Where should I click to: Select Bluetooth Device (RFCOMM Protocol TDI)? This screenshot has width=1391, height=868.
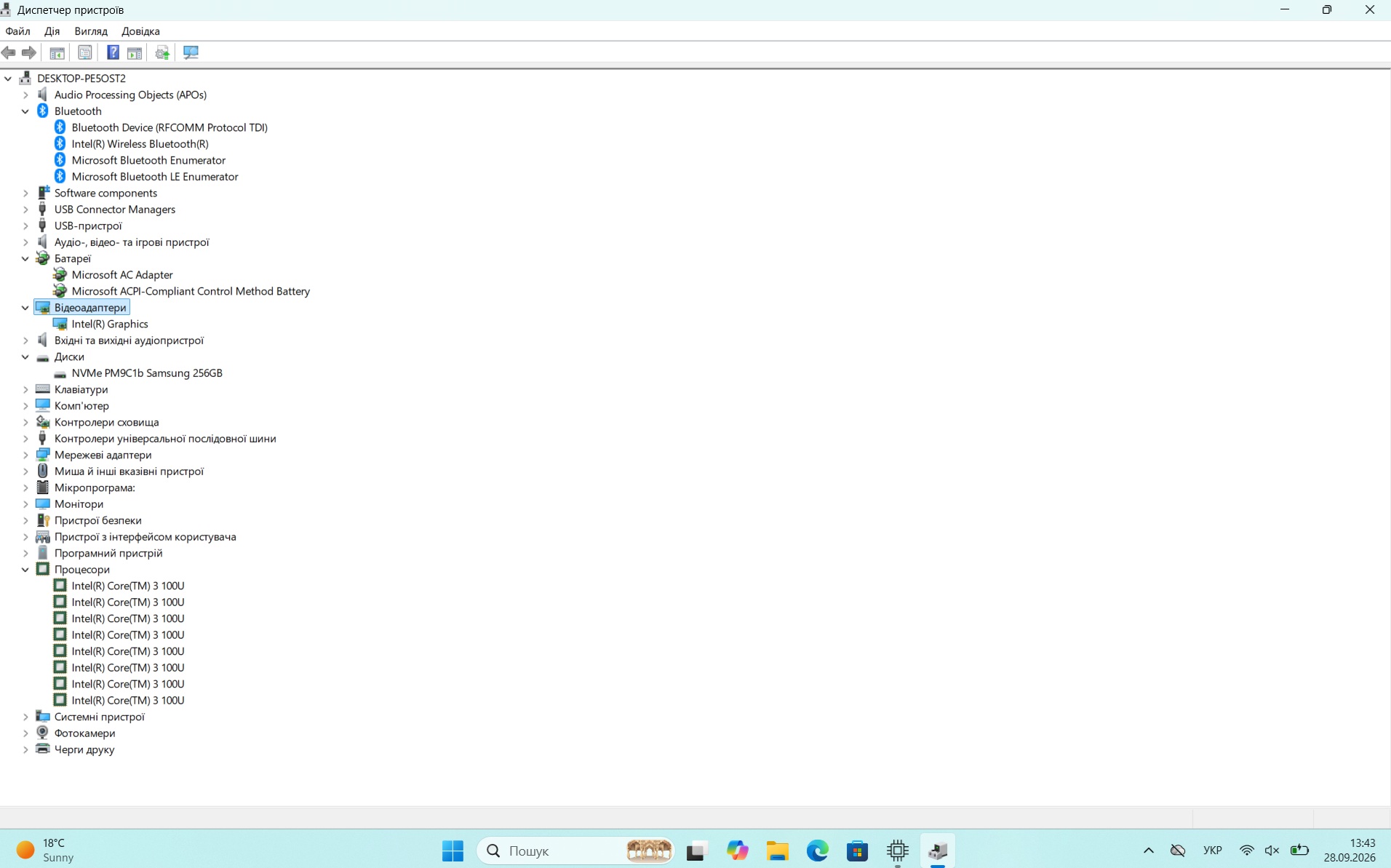pos(170,127)
